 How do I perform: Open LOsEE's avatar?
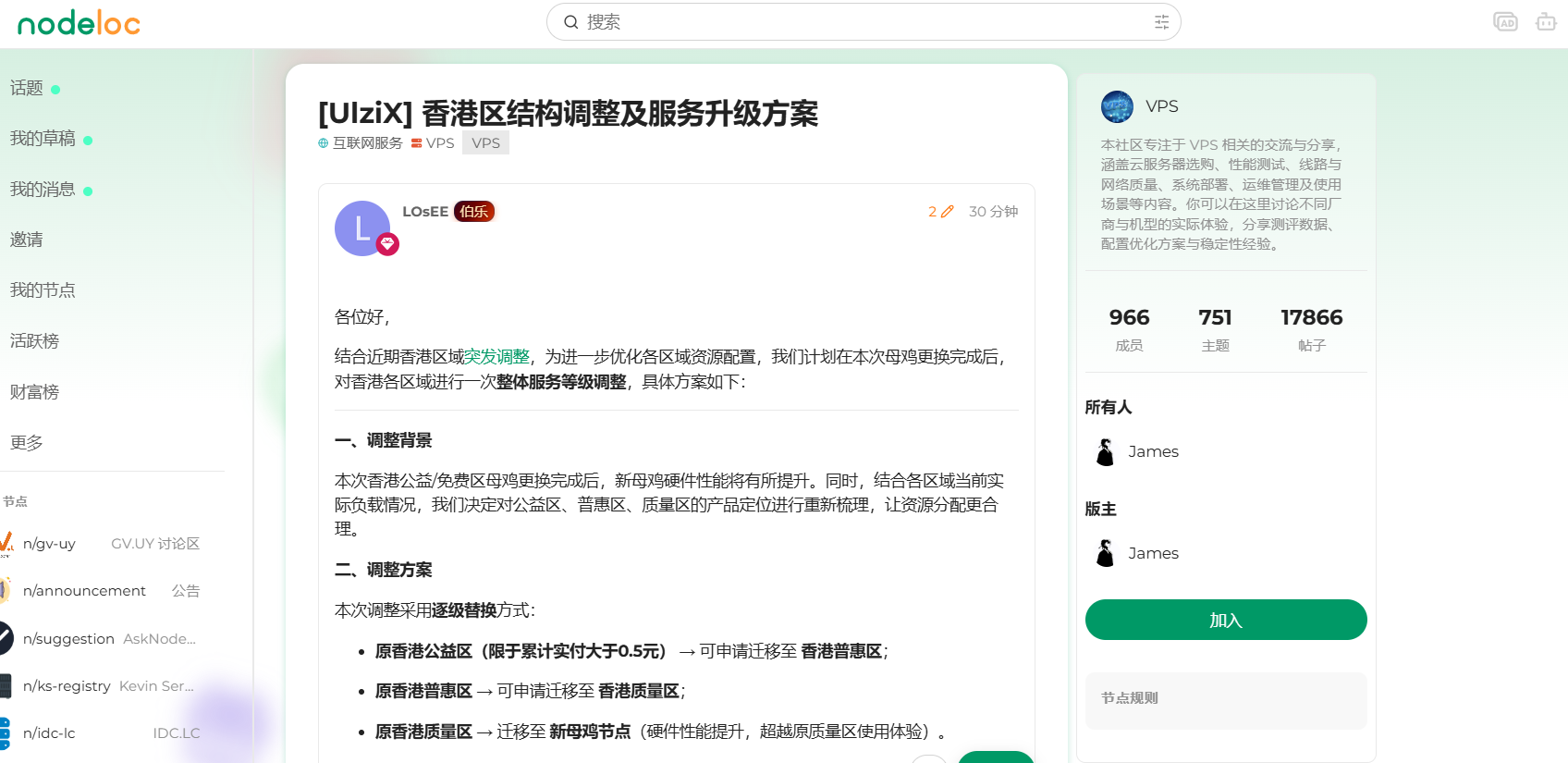pyautogui.click(x=362, y=228)
